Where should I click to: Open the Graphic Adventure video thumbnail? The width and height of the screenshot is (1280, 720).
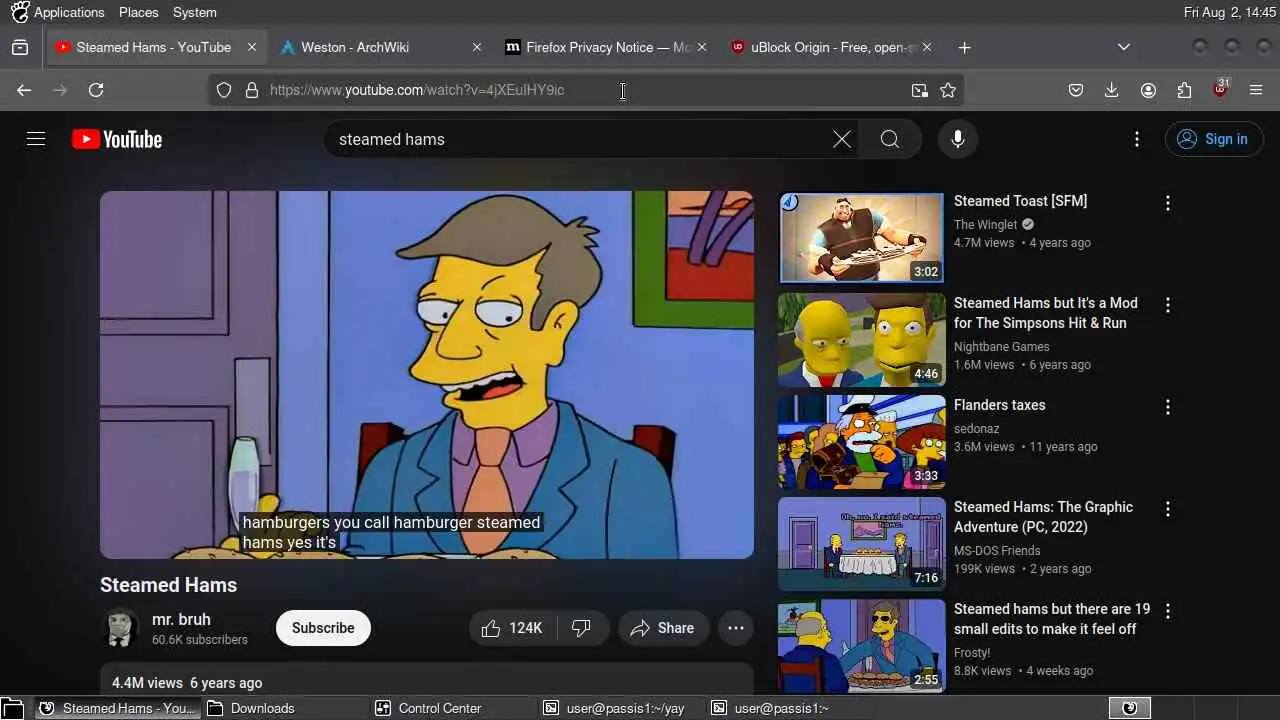[x=861, y=544]
